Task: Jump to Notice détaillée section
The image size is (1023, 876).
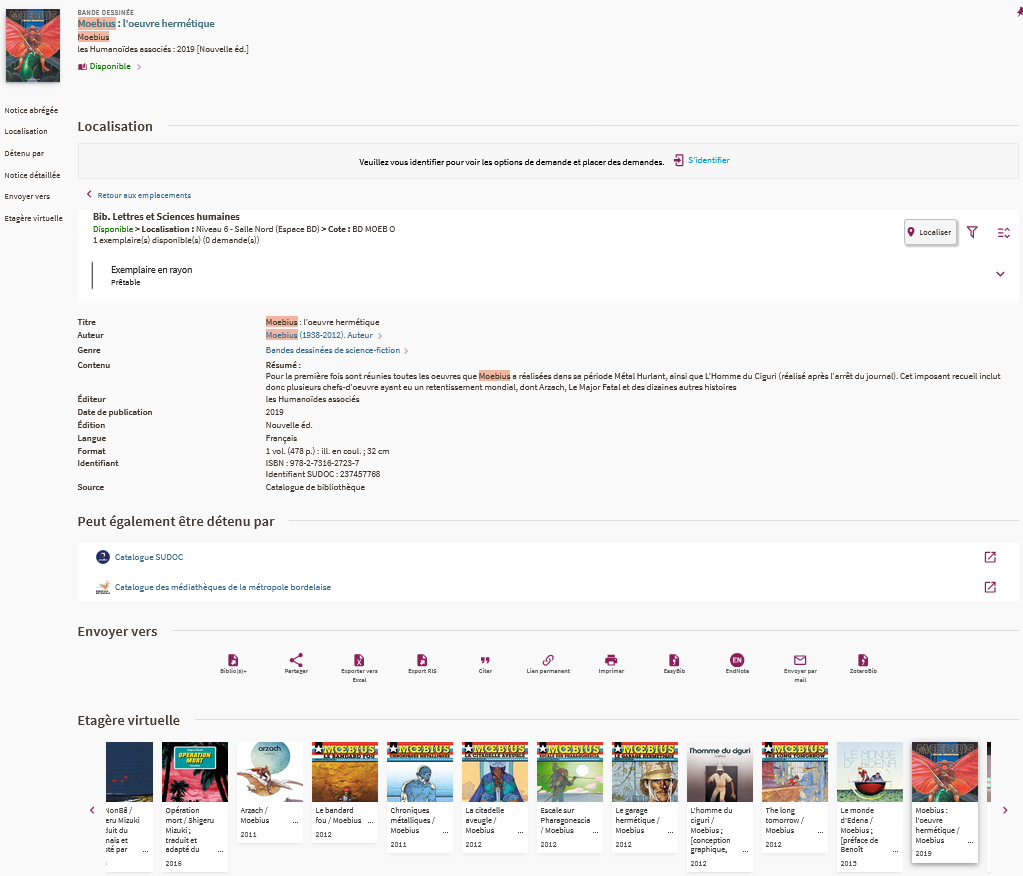Action: (32, 175)
